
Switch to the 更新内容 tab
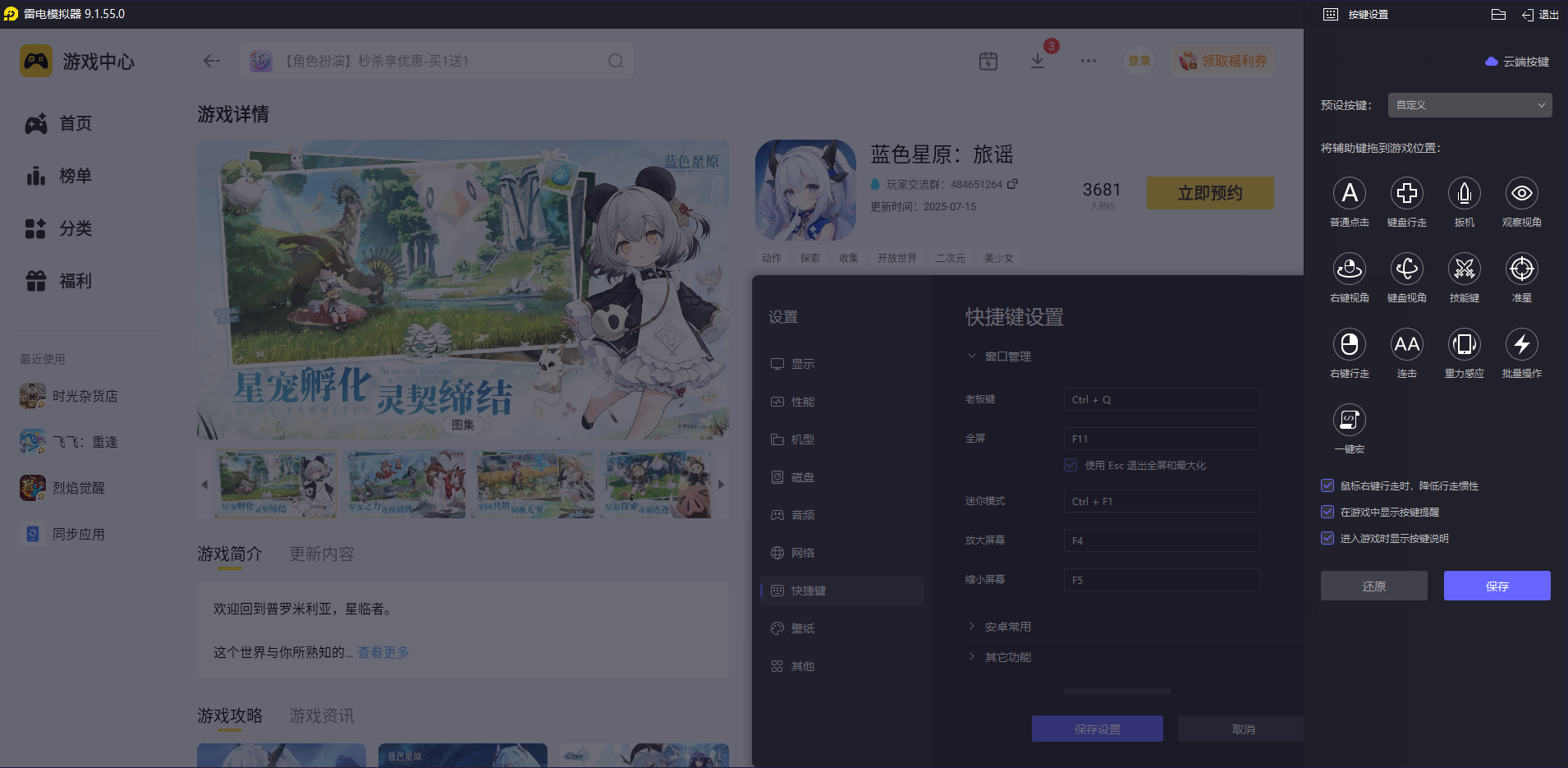(321, 554)
